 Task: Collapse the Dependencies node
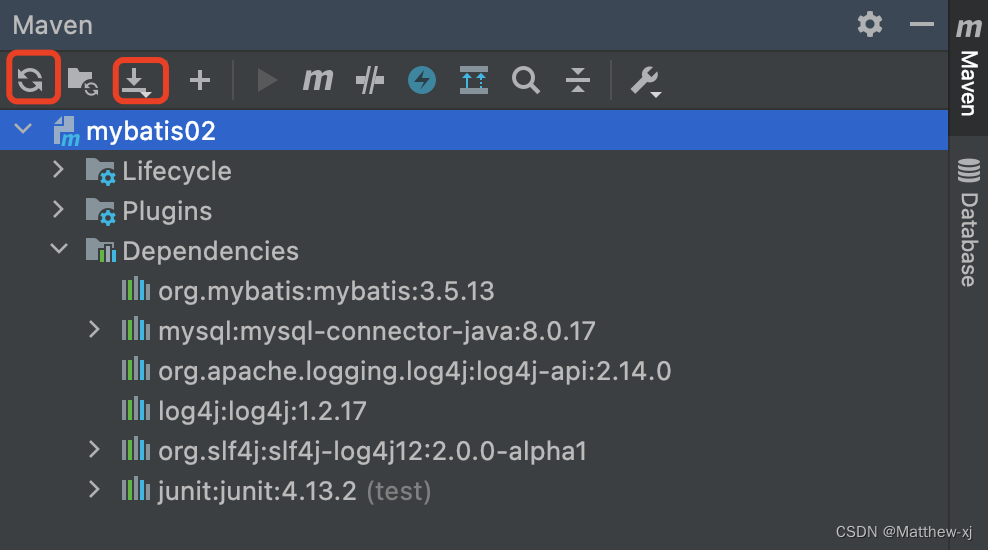(59, 248)
